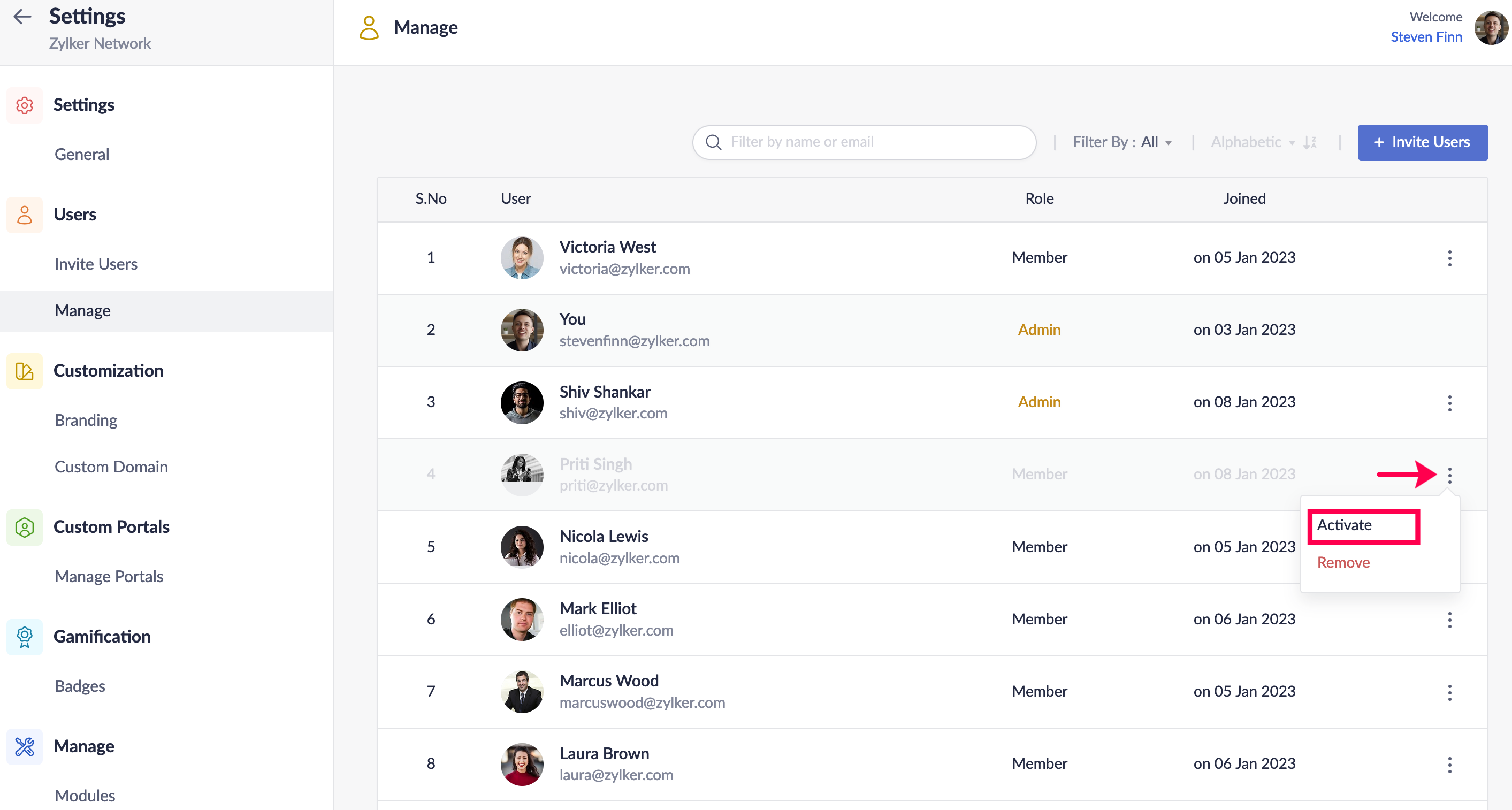
Task: Select Activate from the context menu
Action: [1344, 525]
